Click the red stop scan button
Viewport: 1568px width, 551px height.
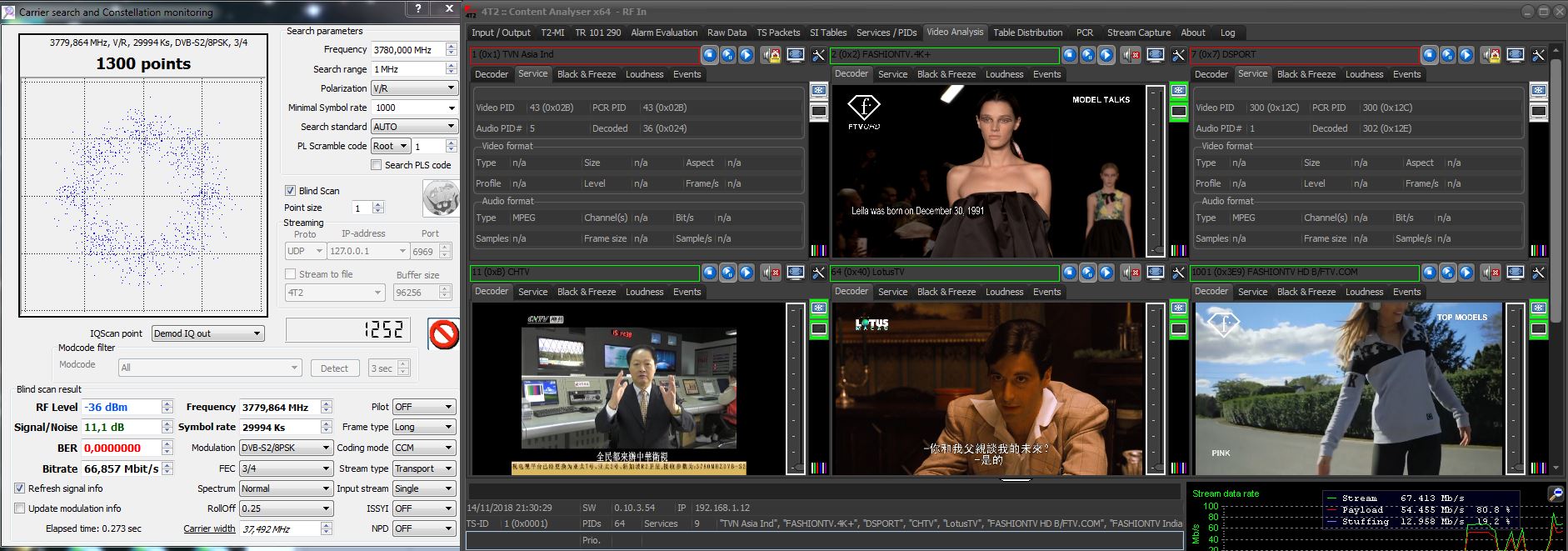click(x=443, y=334)
